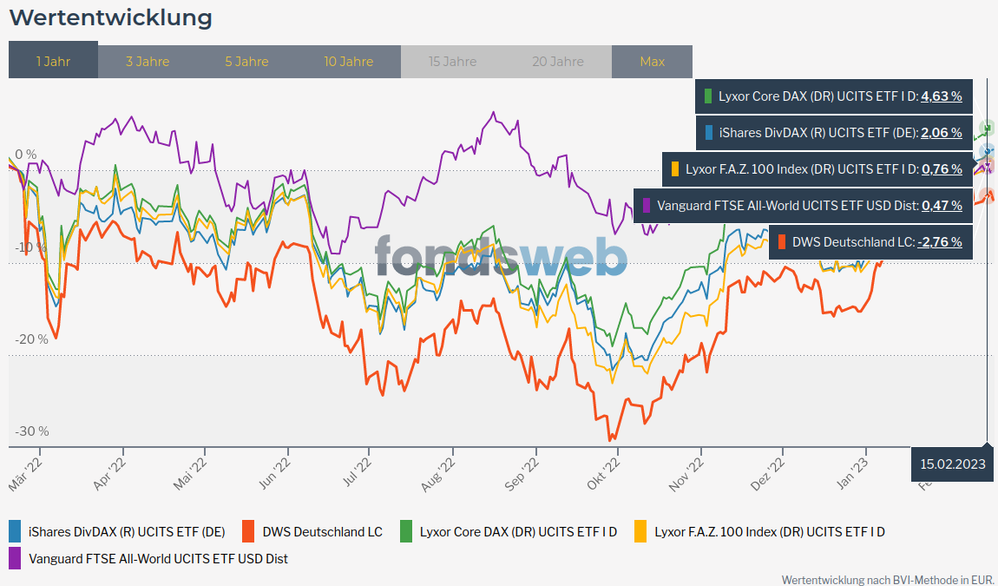
Task: Click the 15.02.2023 date marker
Action: coord(953,464)
